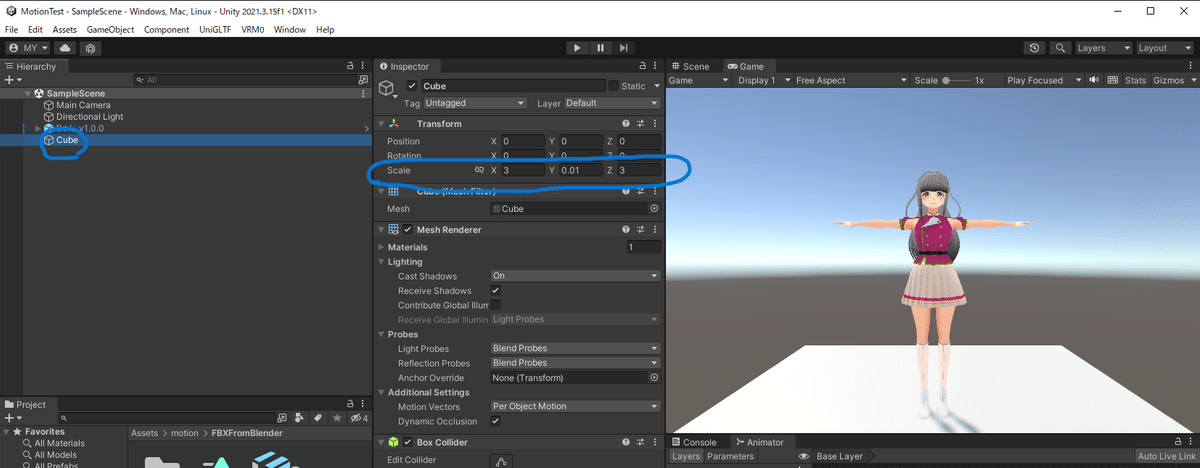Toggle the Box Collider enabled checkbox
The image size is (1200, 468).
click(x=408, y=442)
